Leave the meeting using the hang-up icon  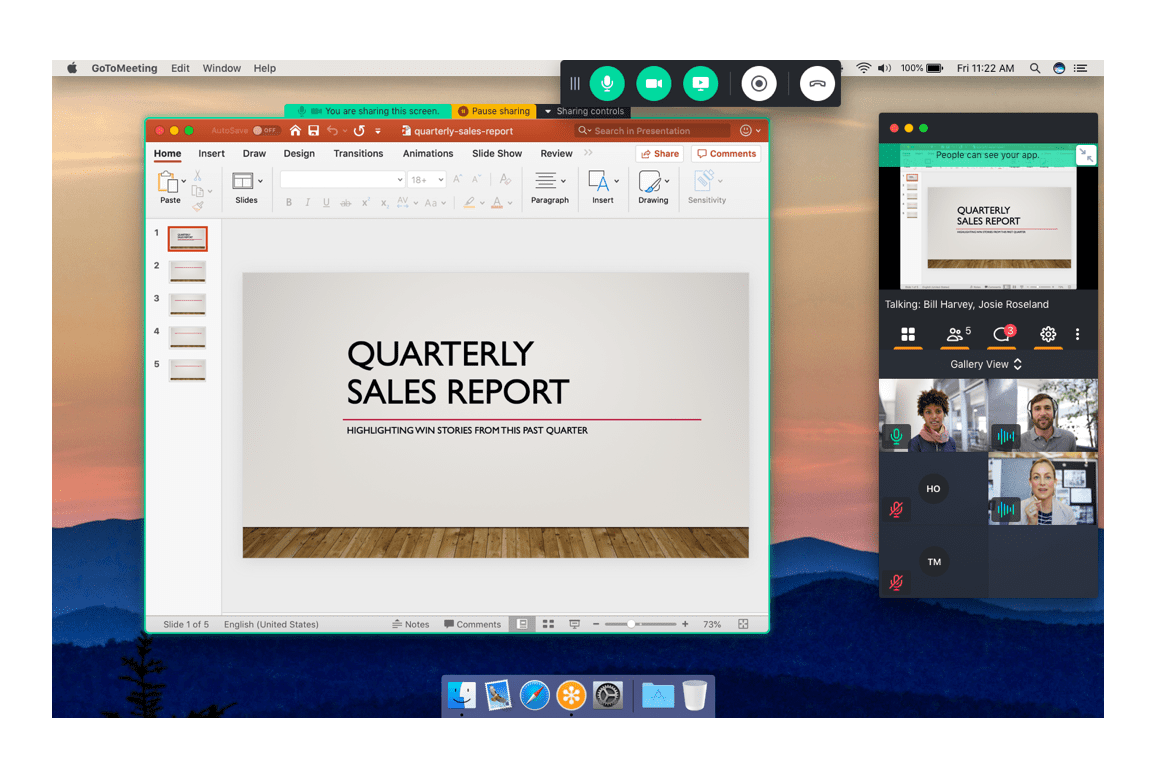coord(817,83)
